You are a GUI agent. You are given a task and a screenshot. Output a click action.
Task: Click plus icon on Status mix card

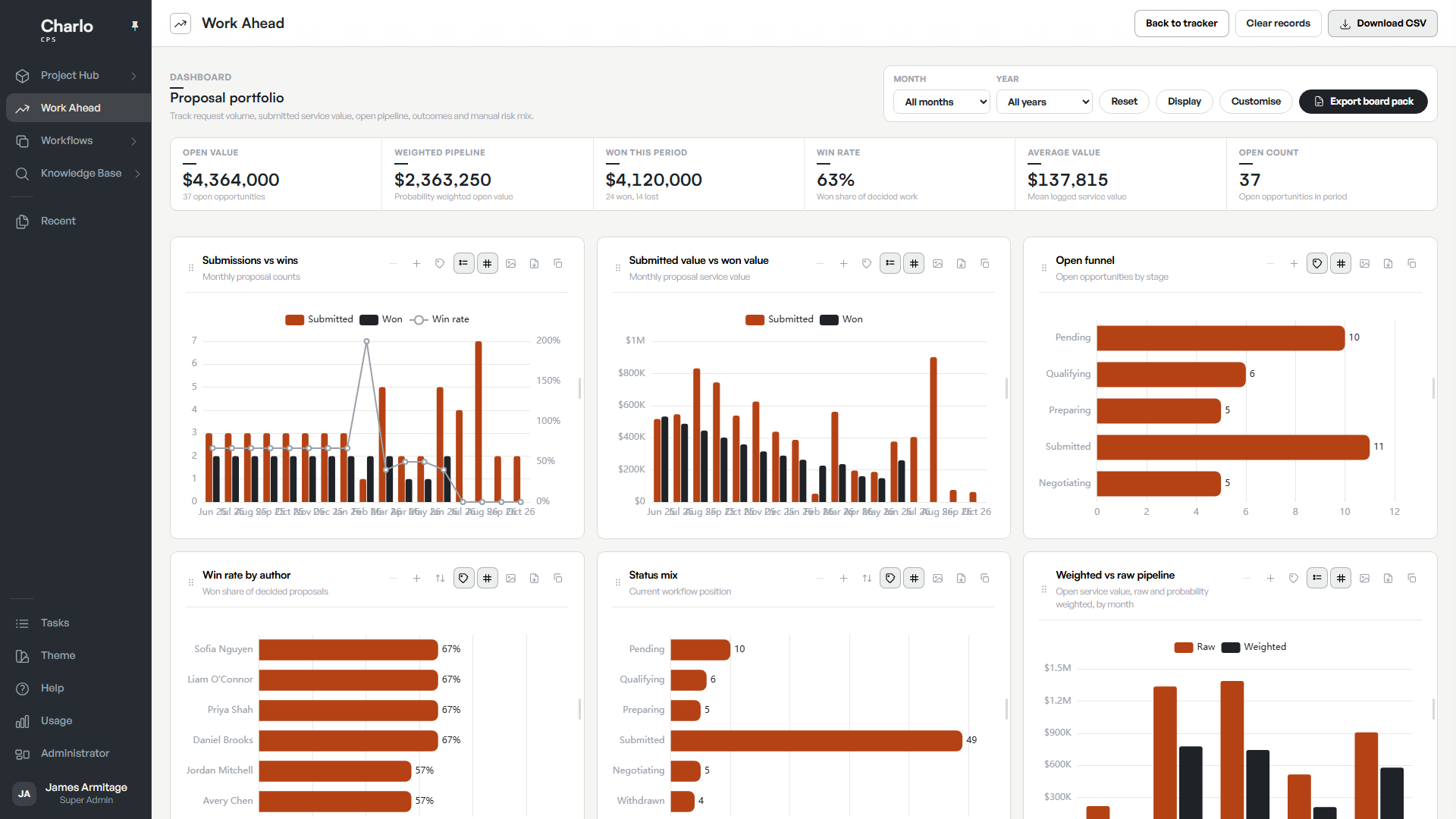pos(843,579)
